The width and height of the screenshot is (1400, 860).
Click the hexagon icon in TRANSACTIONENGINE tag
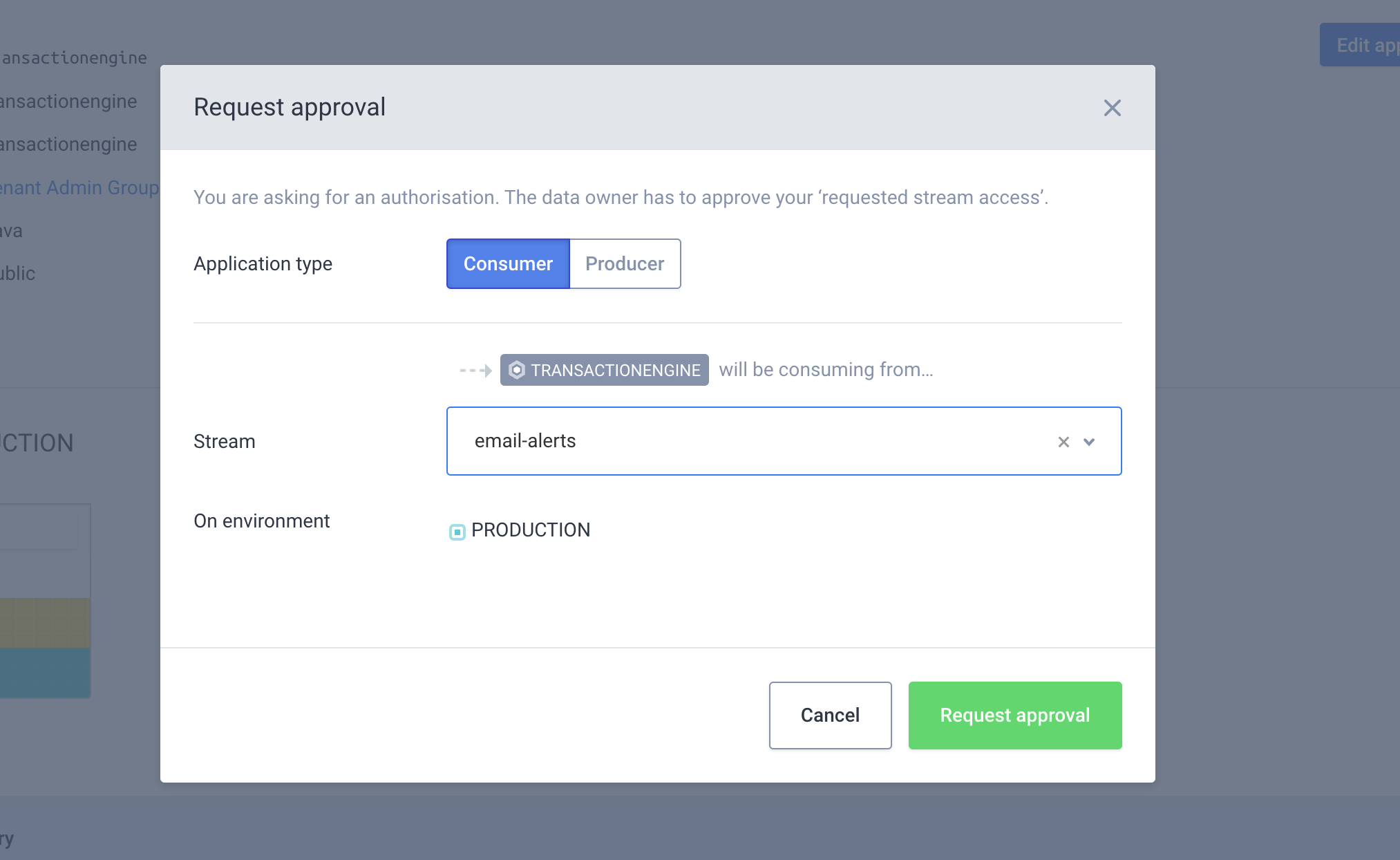pyautogui.click(x=517, y=370)
